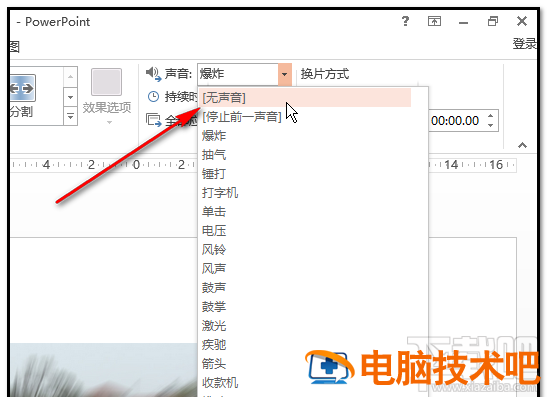Expand the transition gallery More arrow
Viewport: 547px width, 397px height.
70,116
